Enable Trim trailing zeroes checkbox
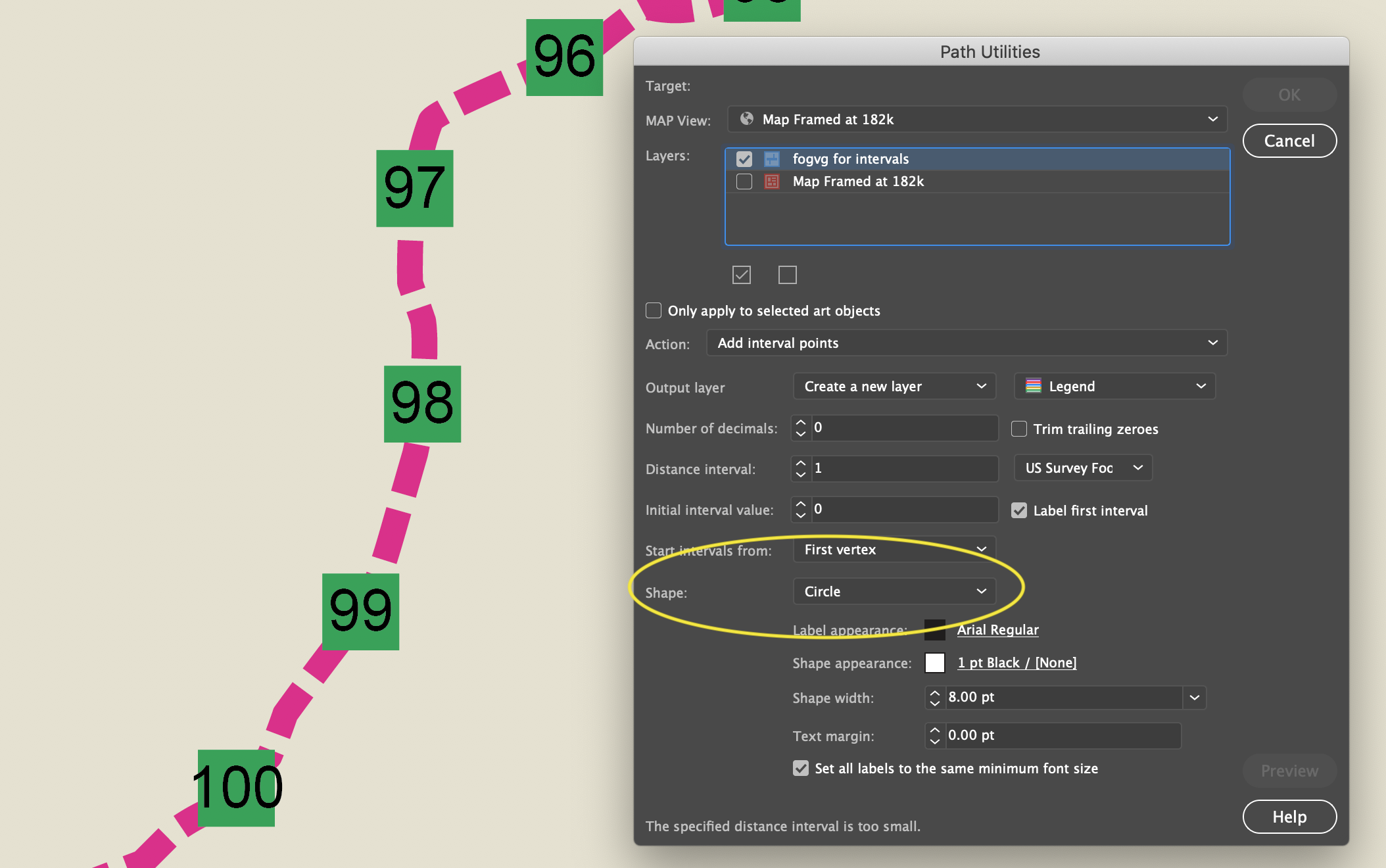Image resolution: width=1386 pixels, height=868 pixels. pyautogui.click(x=1019, y=429)
